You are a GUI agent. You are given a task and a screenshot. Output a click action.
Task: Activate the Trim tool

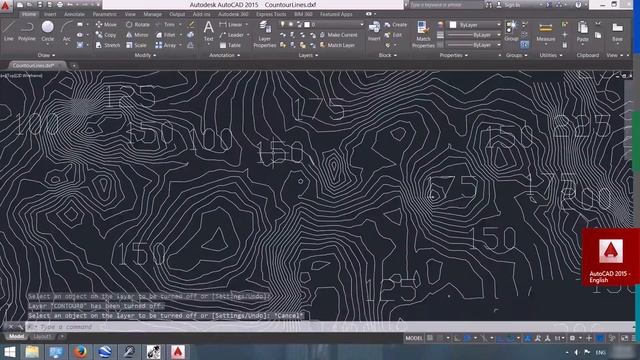166,24
